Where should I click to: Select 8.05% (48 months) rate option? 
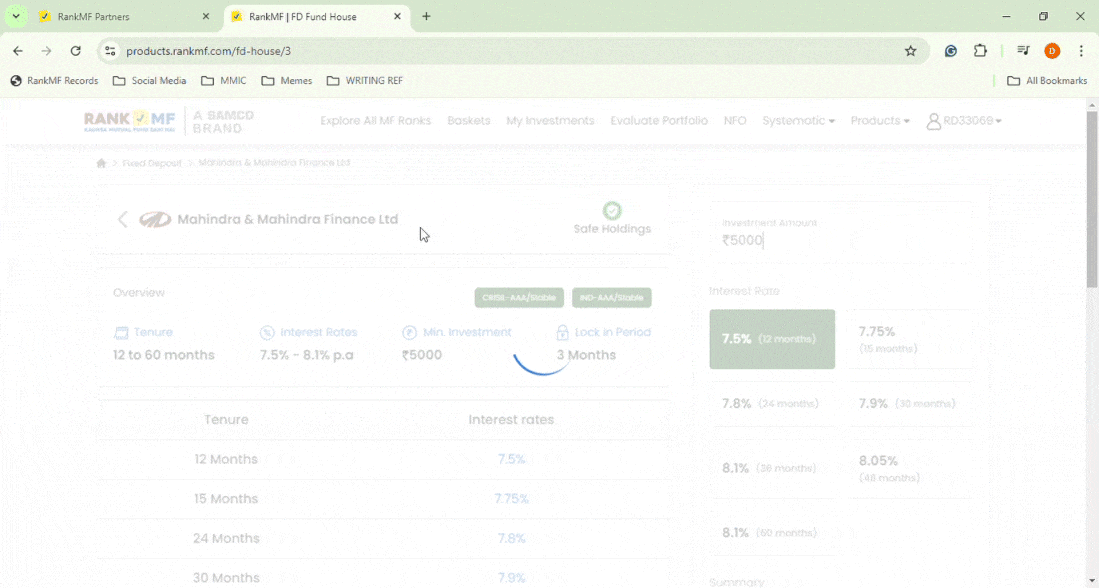coord(911,468)
